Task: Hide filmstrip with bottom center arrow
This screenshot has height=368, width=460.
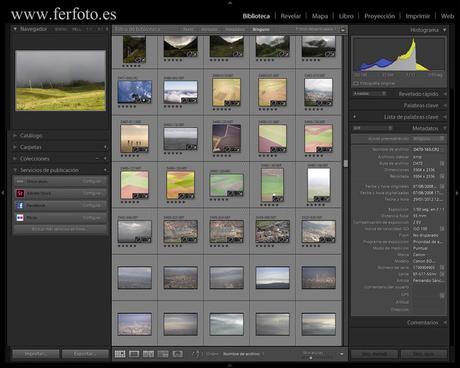Action: tap(230, 366)
